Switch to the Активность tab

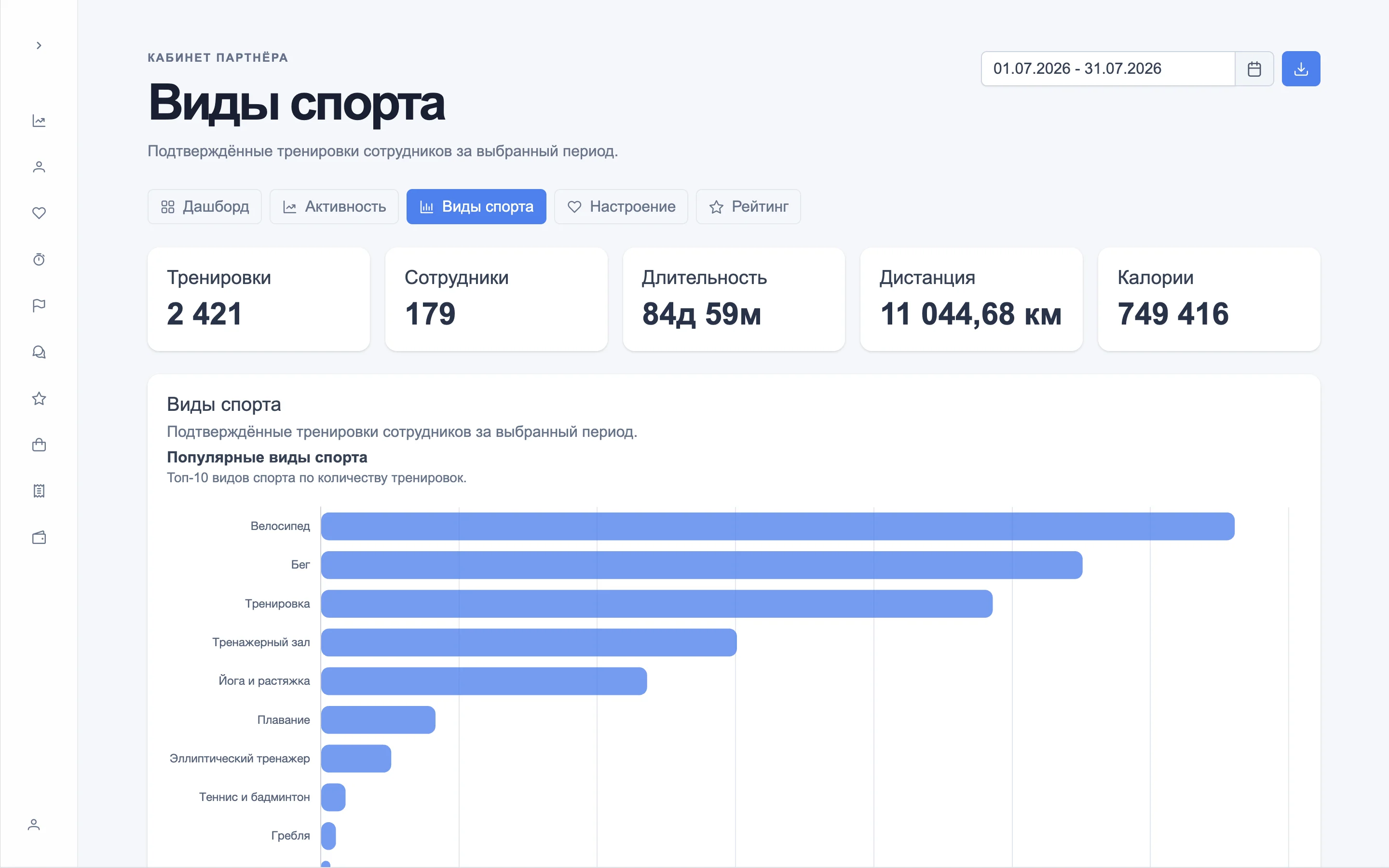[334, 207]
